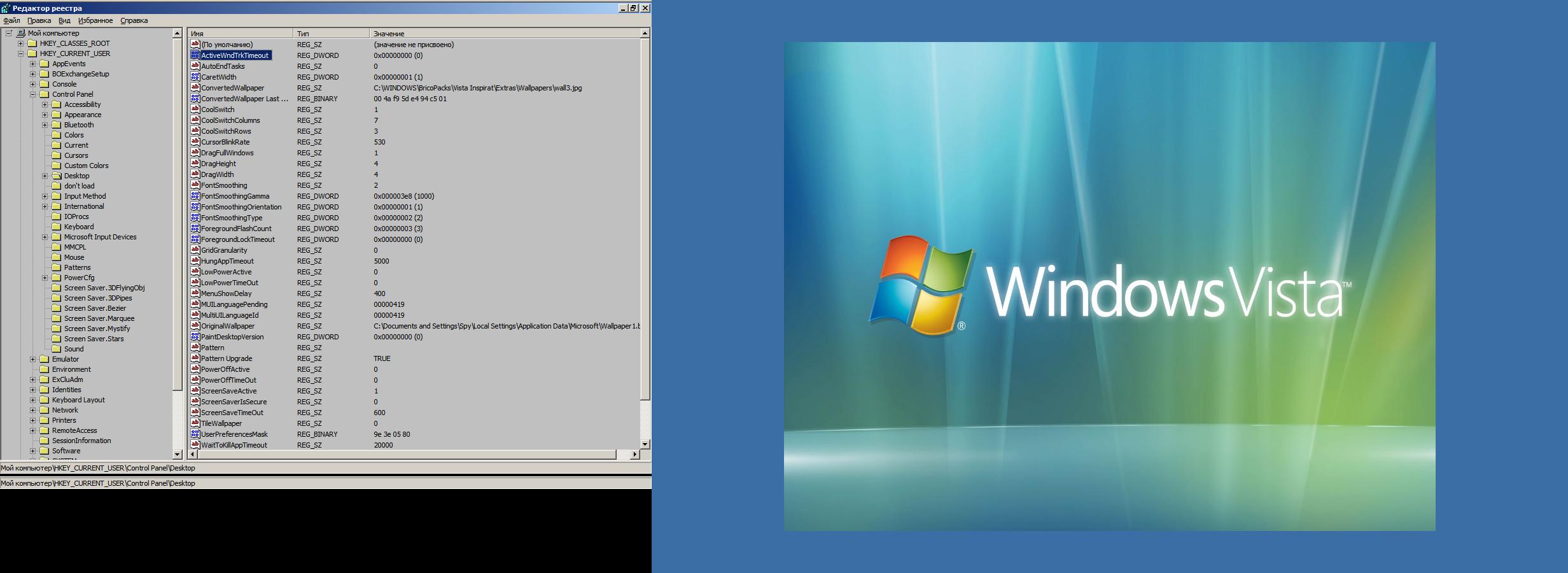Screen dimensions: 1568x573
Task: Click the Mouse folder icon
Action: pyautogui.click(x=57, y=257)
